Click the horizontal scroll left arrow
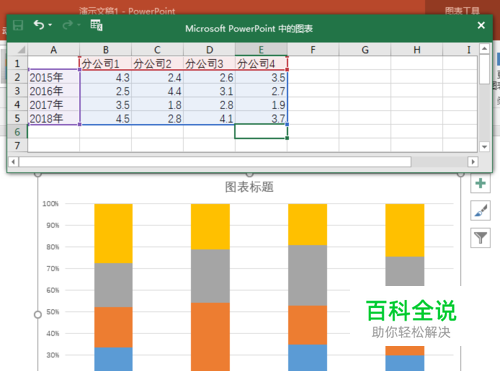Viewport: 500px width, 371px height. [13, 162]
